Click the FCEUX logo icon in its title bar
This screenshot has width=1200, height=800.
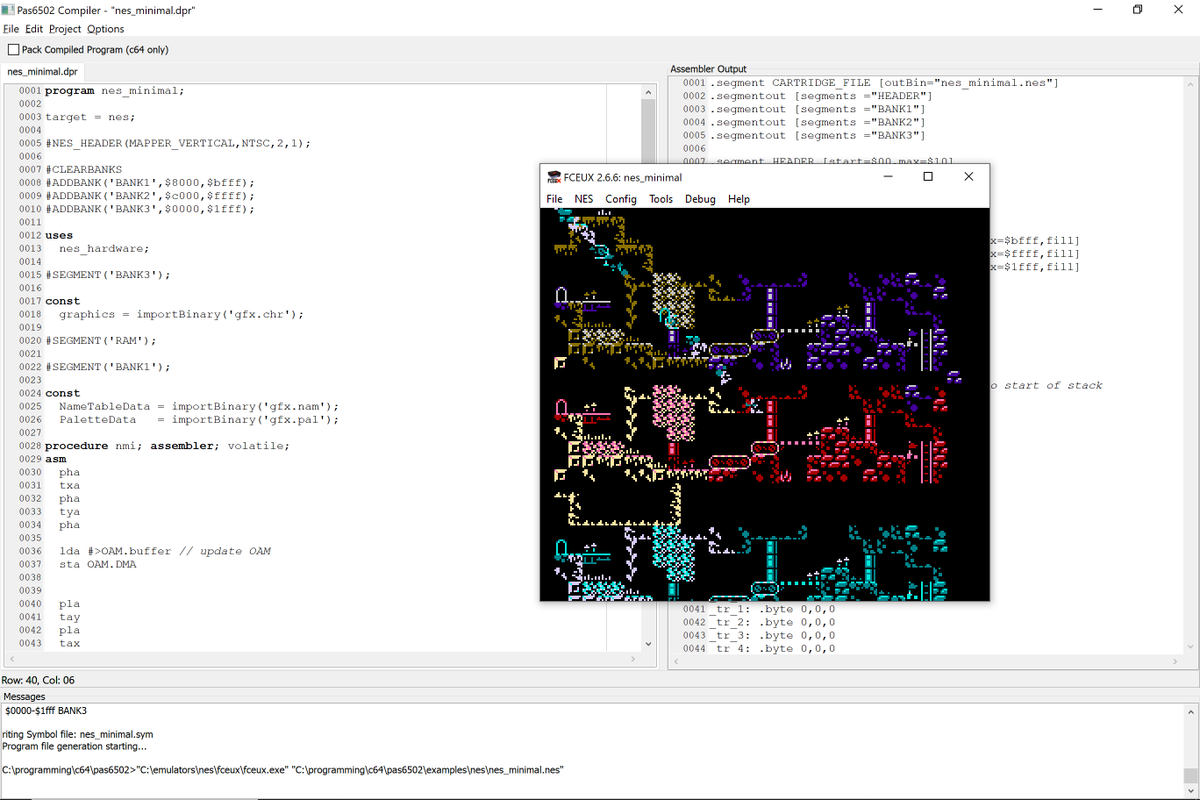click(x=554, y=176)
